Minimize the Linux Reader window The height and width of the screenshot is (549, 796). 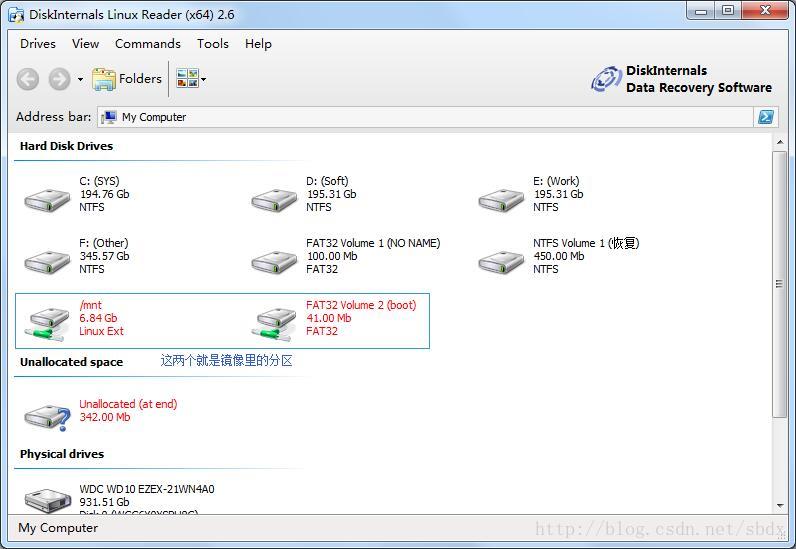click(x=701, y=11)
